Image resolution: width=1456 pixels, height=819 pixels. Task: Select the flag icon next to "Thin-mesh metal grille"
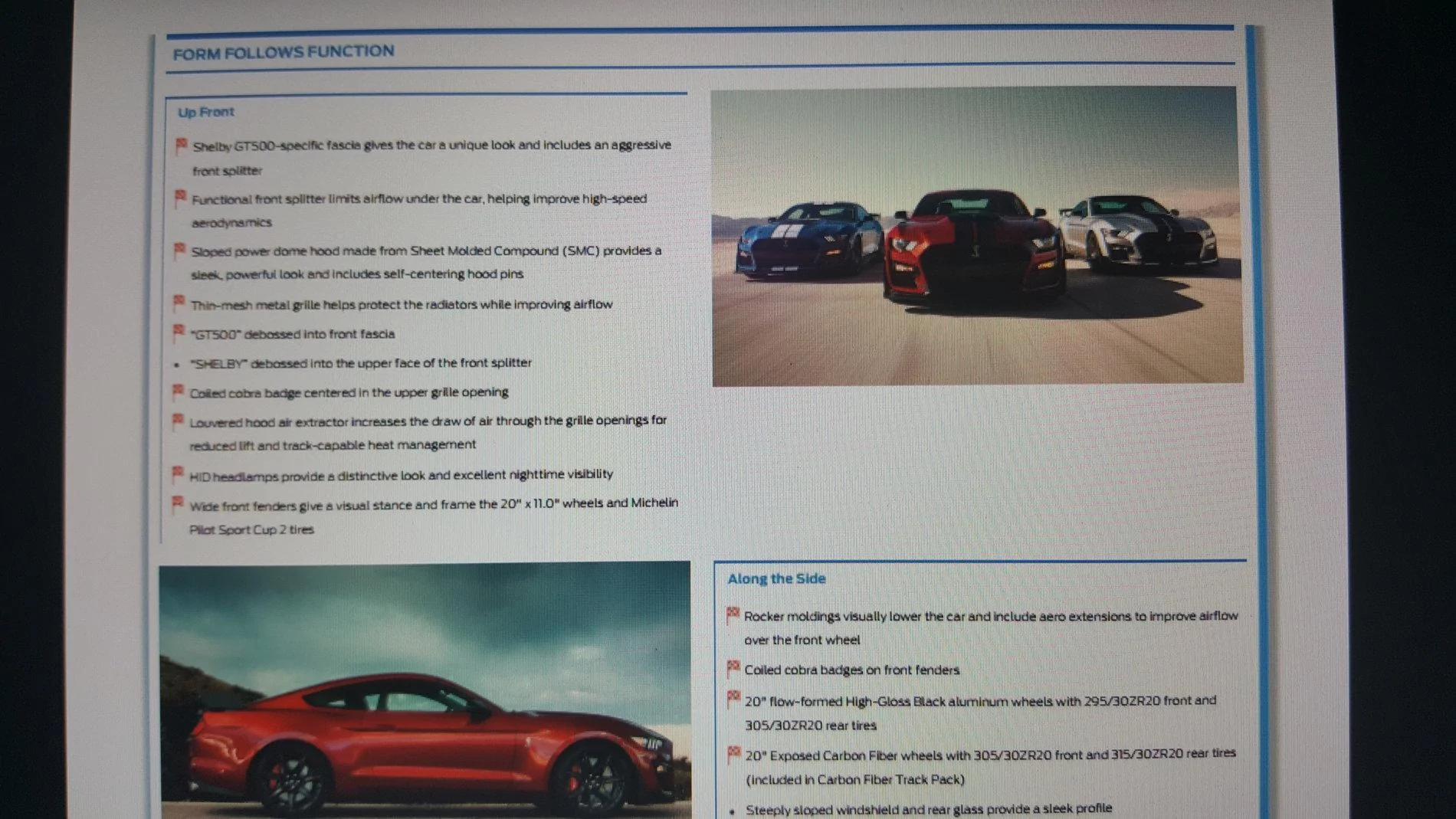tap(179, 303)
